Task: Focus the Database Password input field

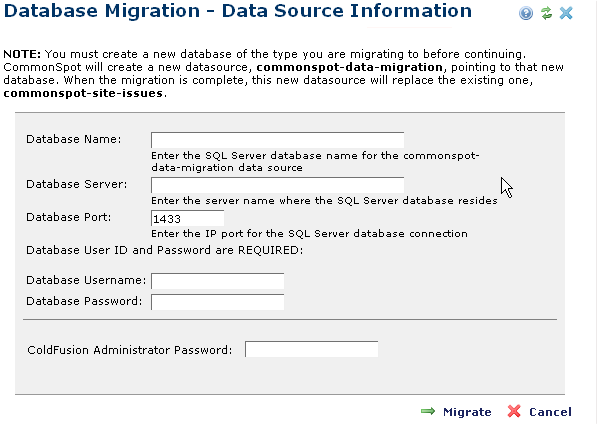Action: coord(217,302)
